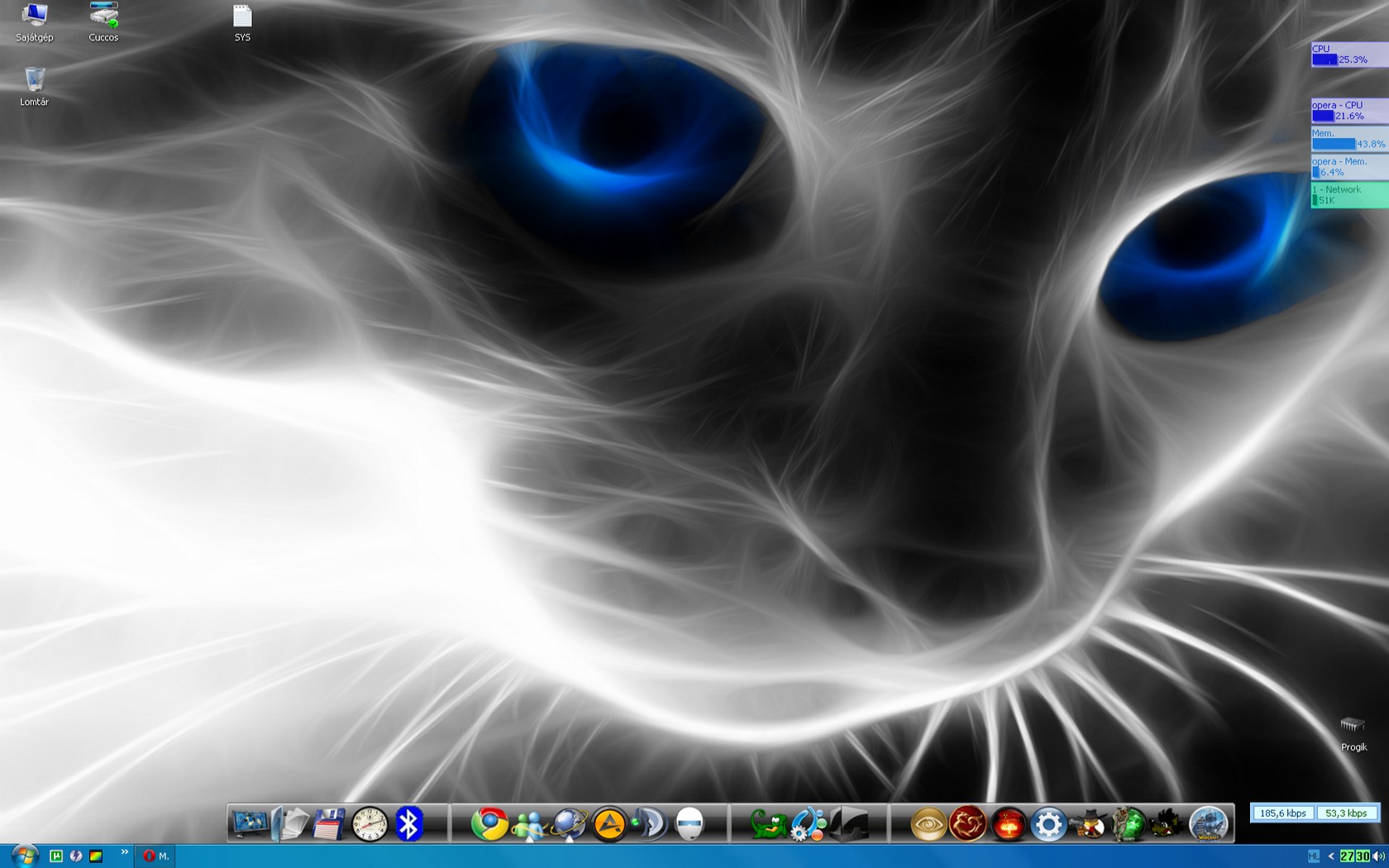Click the desktop monitor icon in dock

[250, 823]
